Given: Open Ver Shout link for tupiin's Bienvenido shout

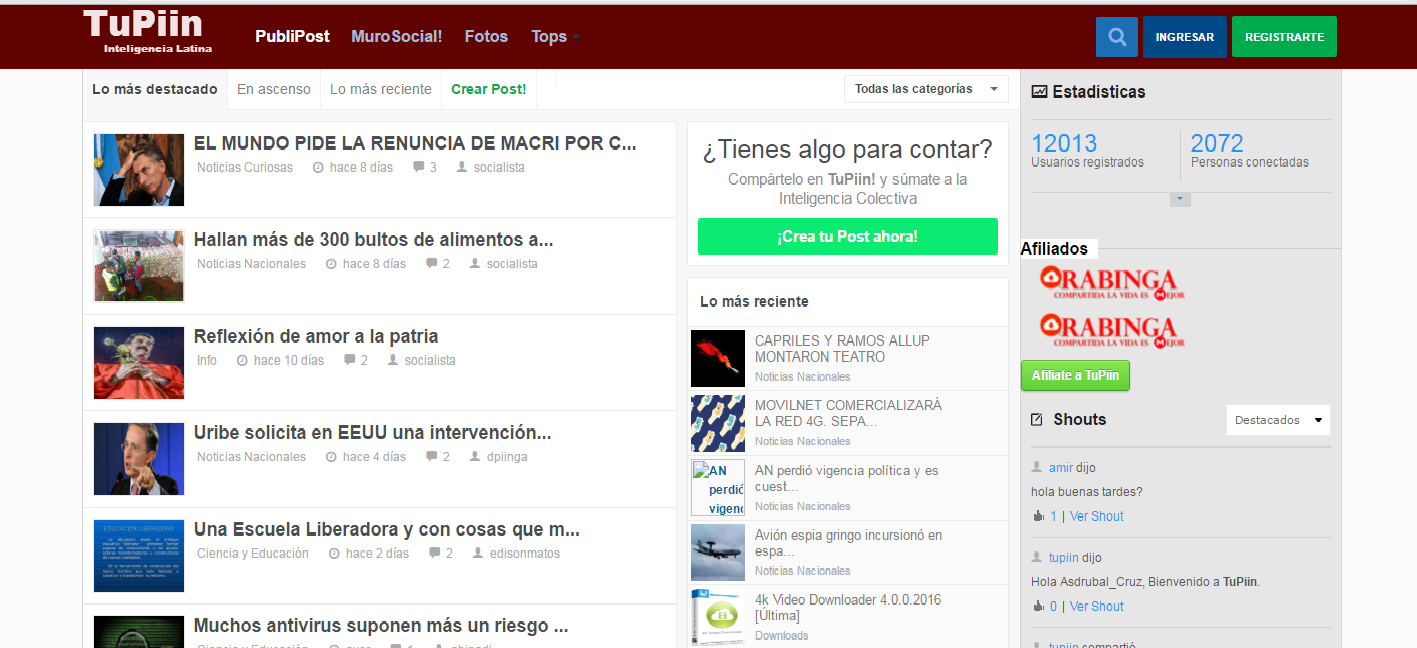Looking at the screenshot, I should coord(1097,606).
